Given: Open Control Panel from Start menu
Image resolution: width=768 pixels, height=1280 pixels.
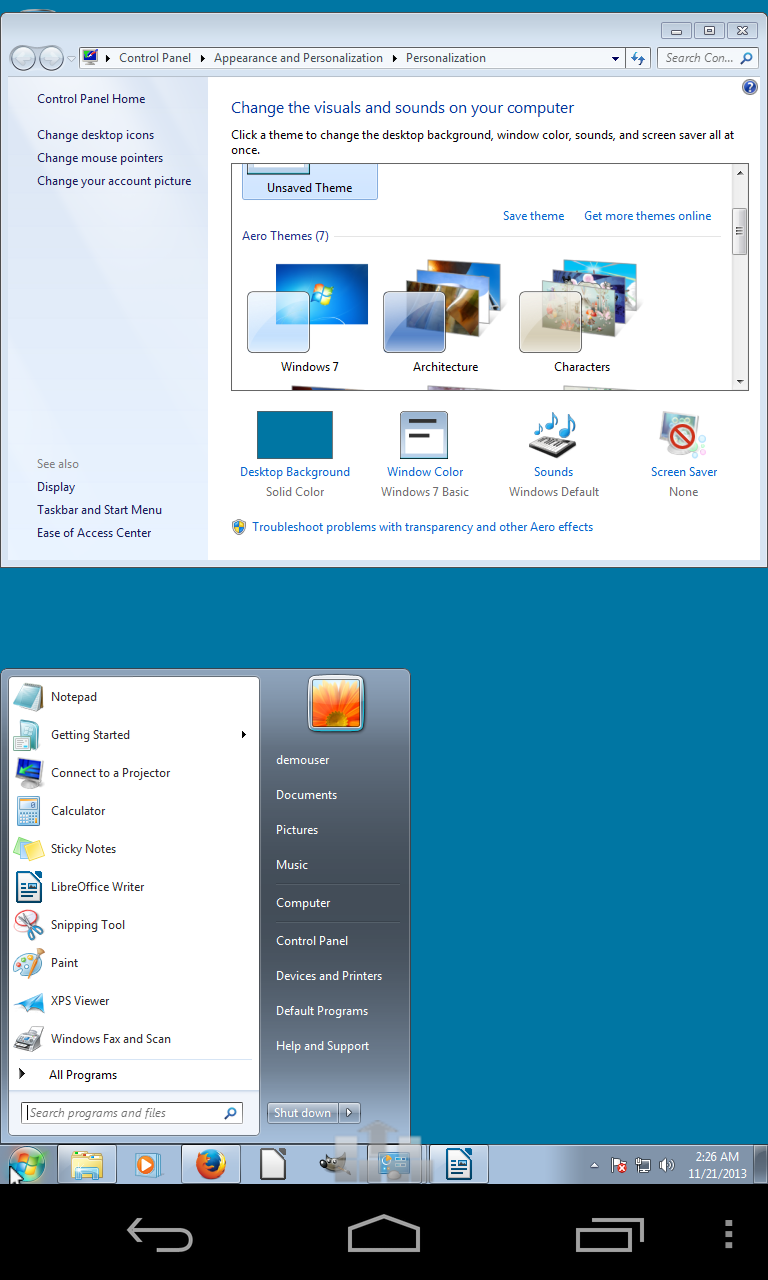Looking at the screenshot, I should pos(312,941).
